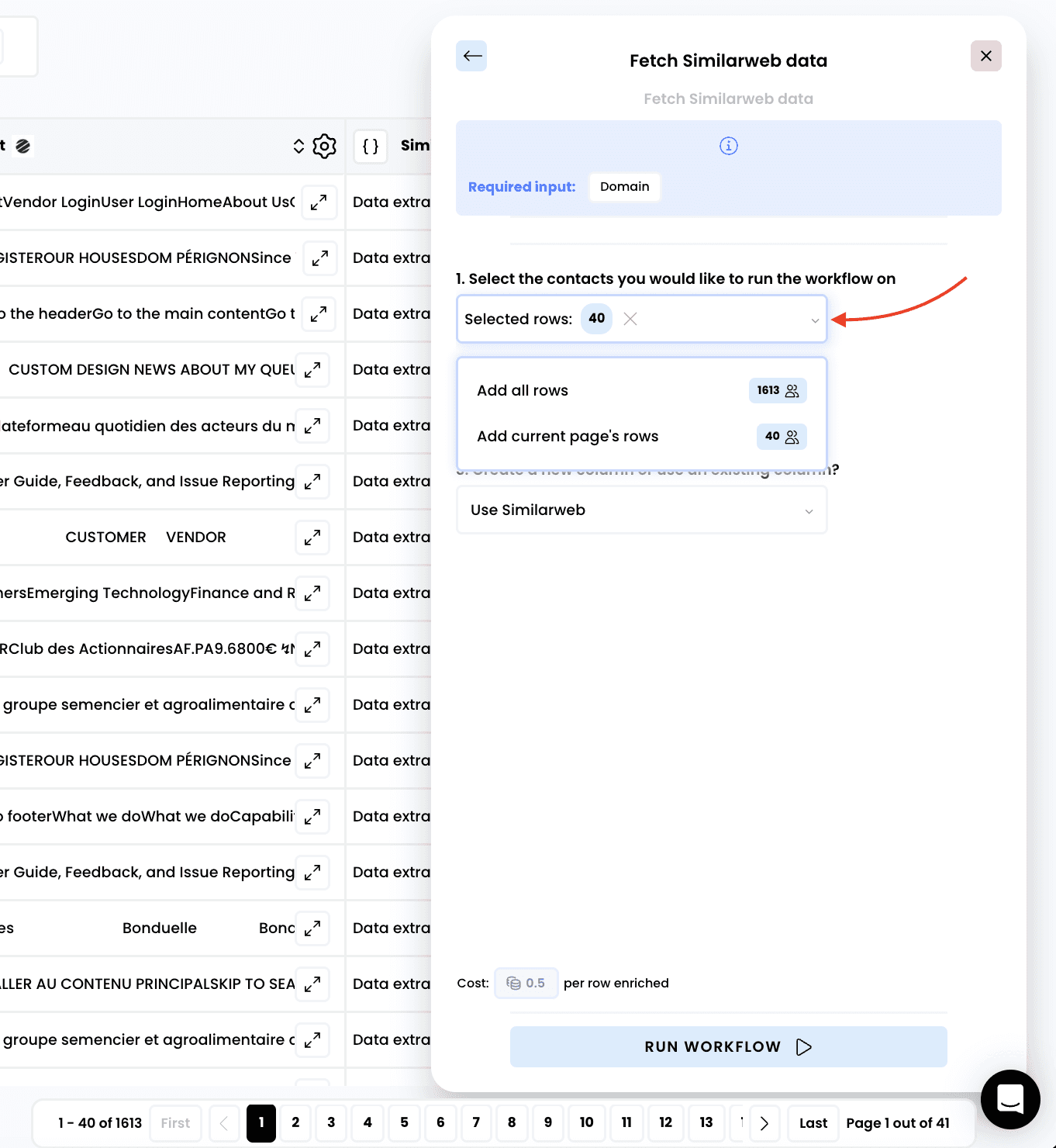Screen dimensions: 1056x1148
Task: Click the Domain required input tag
Action: (625, 187)
